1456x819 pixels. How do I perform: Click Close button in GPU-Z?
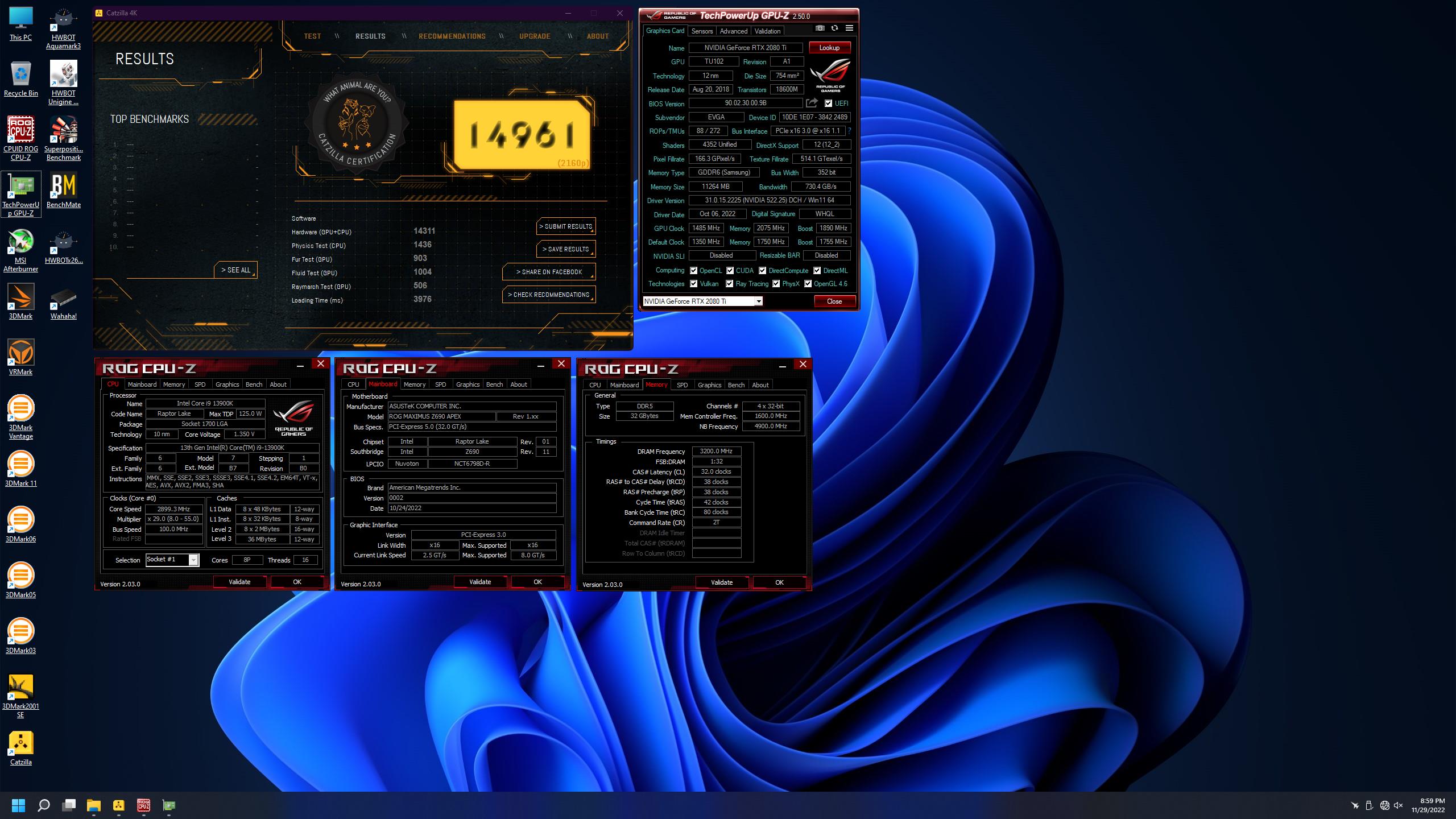[x=834, y=301]
